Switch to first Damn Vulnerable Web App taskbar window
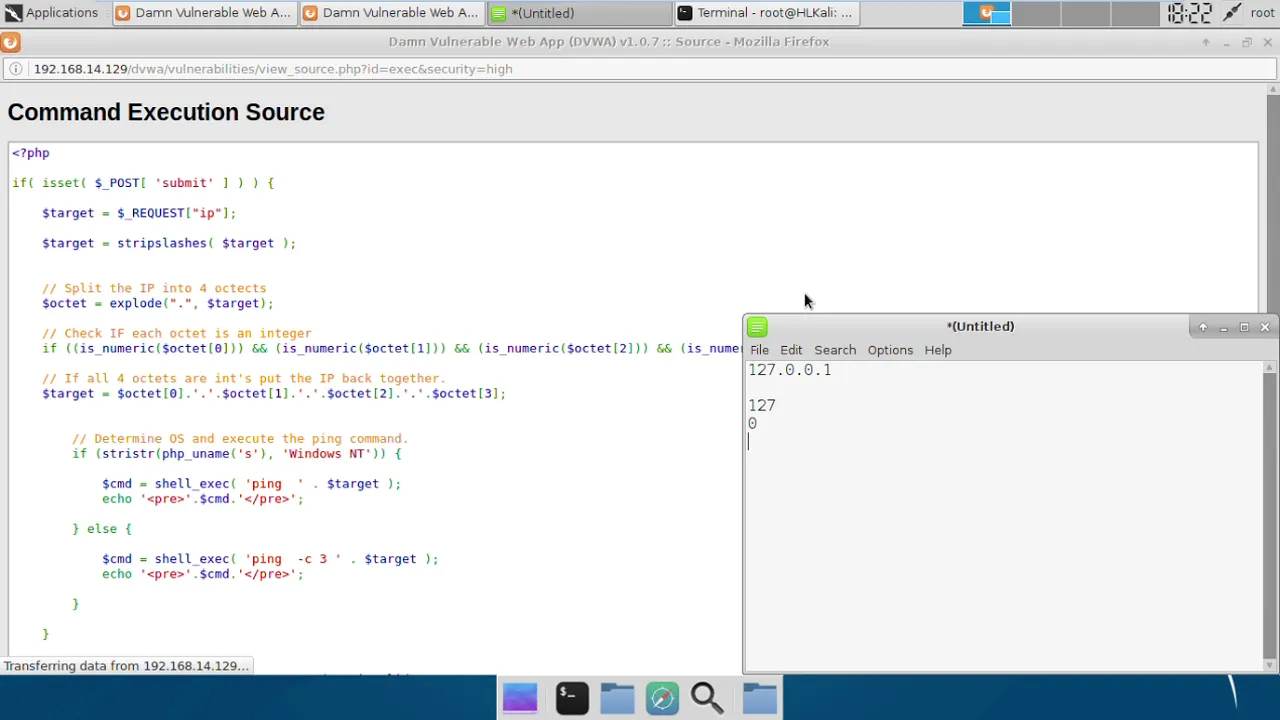Screen dimensions: 1280x720 204,13
